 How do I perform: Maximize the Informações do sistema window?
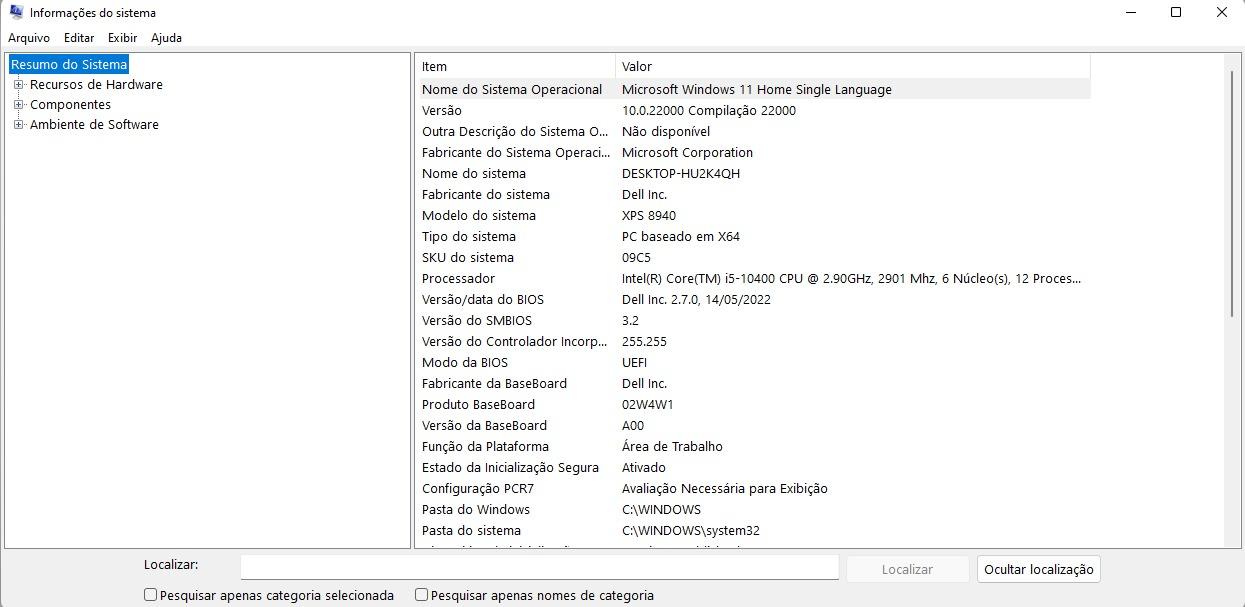click(1176, 13)
